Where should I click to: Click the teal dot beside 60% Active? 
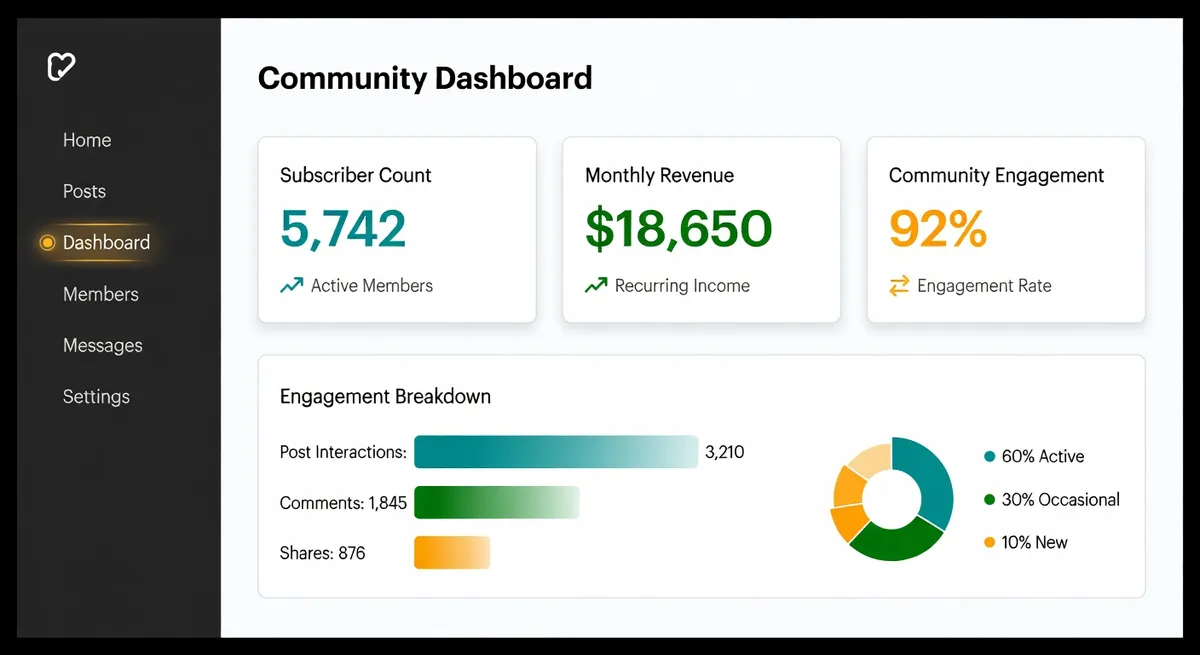pyautogui.click(x=990, y=456)
